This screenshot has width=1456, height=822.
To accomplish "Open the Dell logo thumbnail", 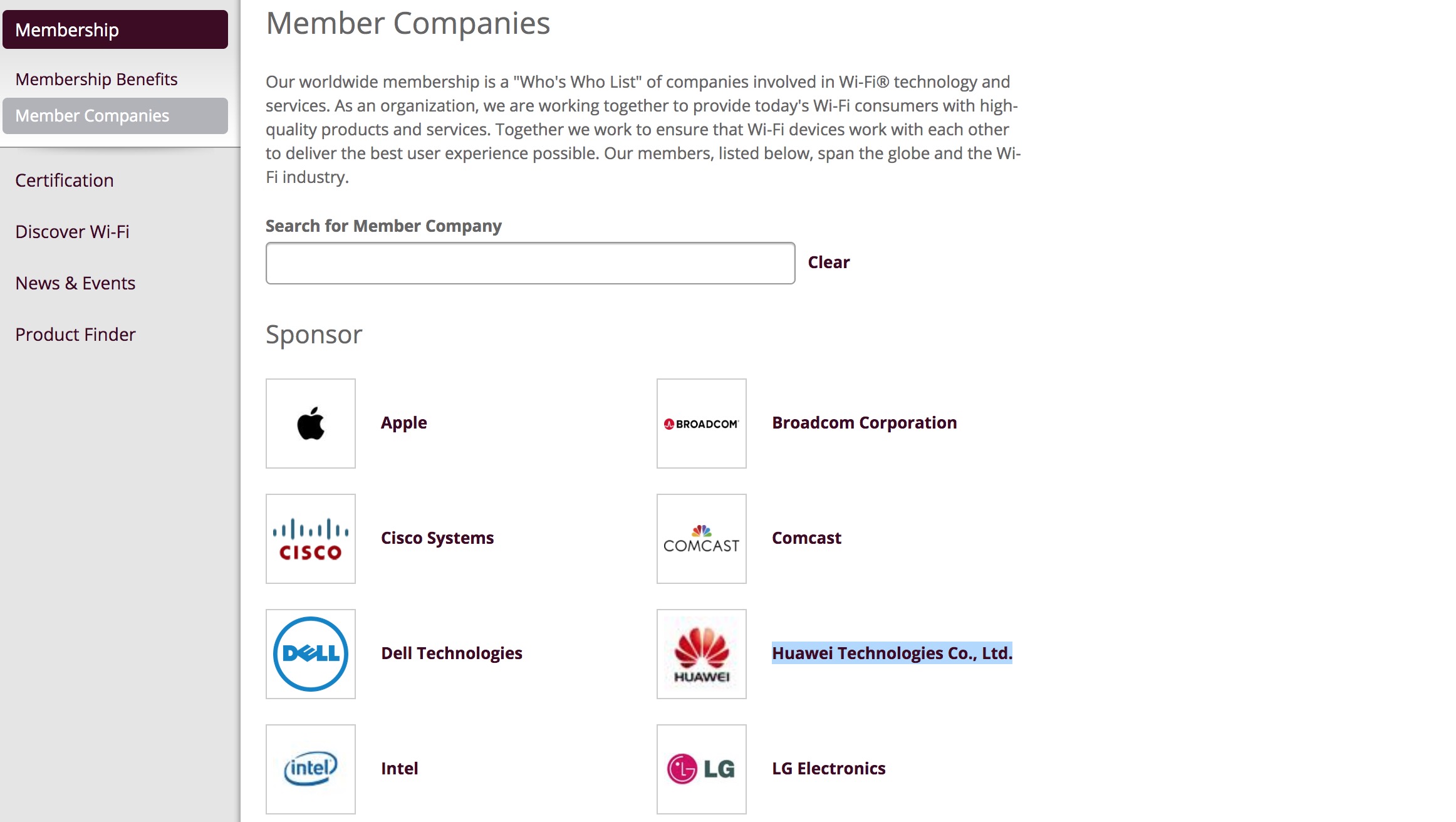I will click(x=311, y=654).
